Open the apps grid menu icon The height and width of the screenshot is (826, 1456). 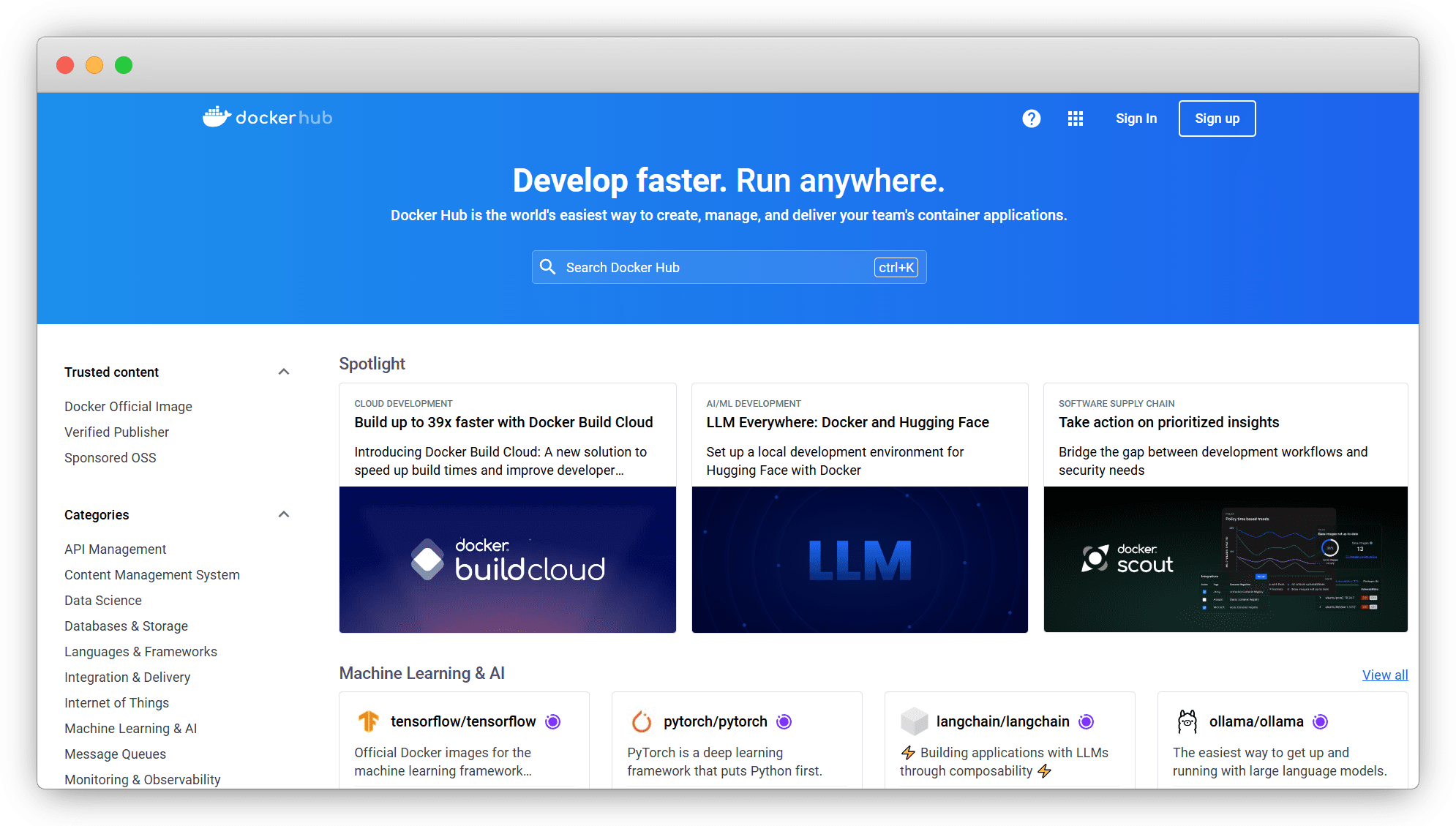tap(1075, 119)
